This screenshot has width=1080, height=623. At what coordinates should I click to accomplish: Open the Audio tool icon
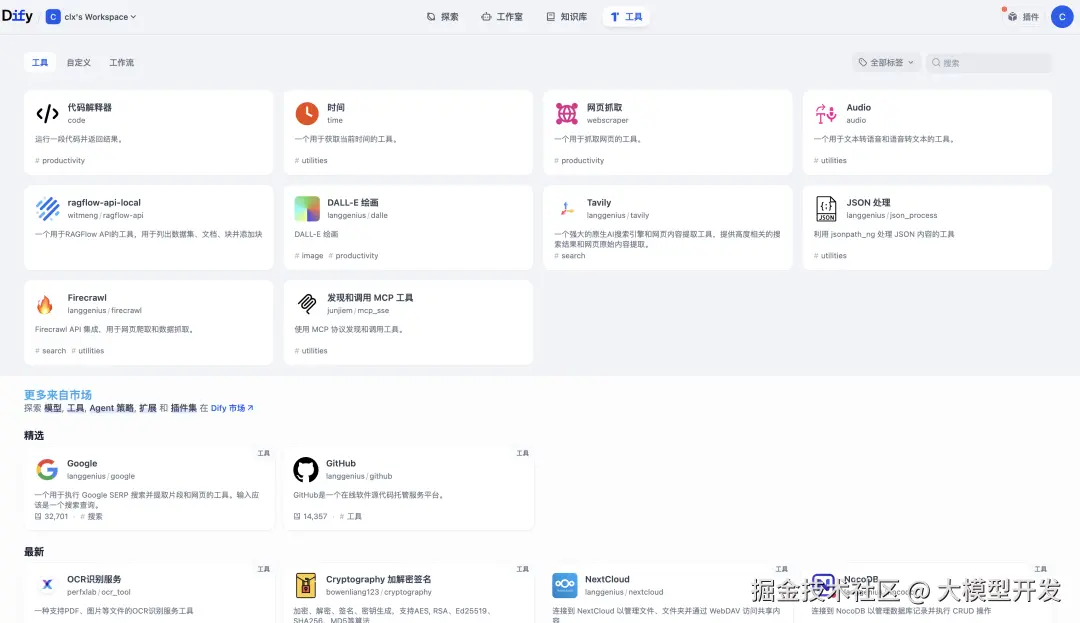(824, 112)
